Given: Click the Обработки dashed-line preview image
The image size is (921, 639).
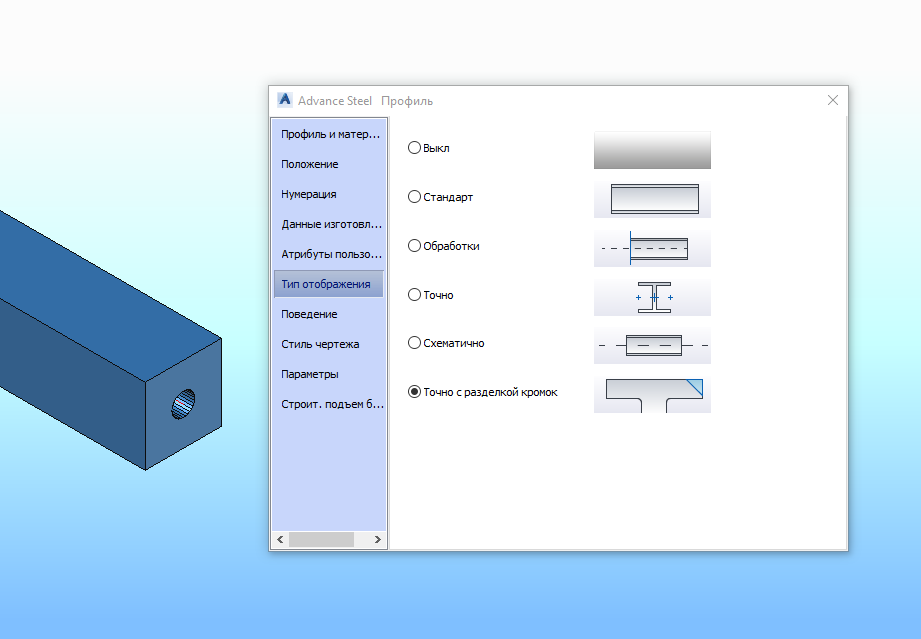Looking at the screenshot, I should [652, 248].
